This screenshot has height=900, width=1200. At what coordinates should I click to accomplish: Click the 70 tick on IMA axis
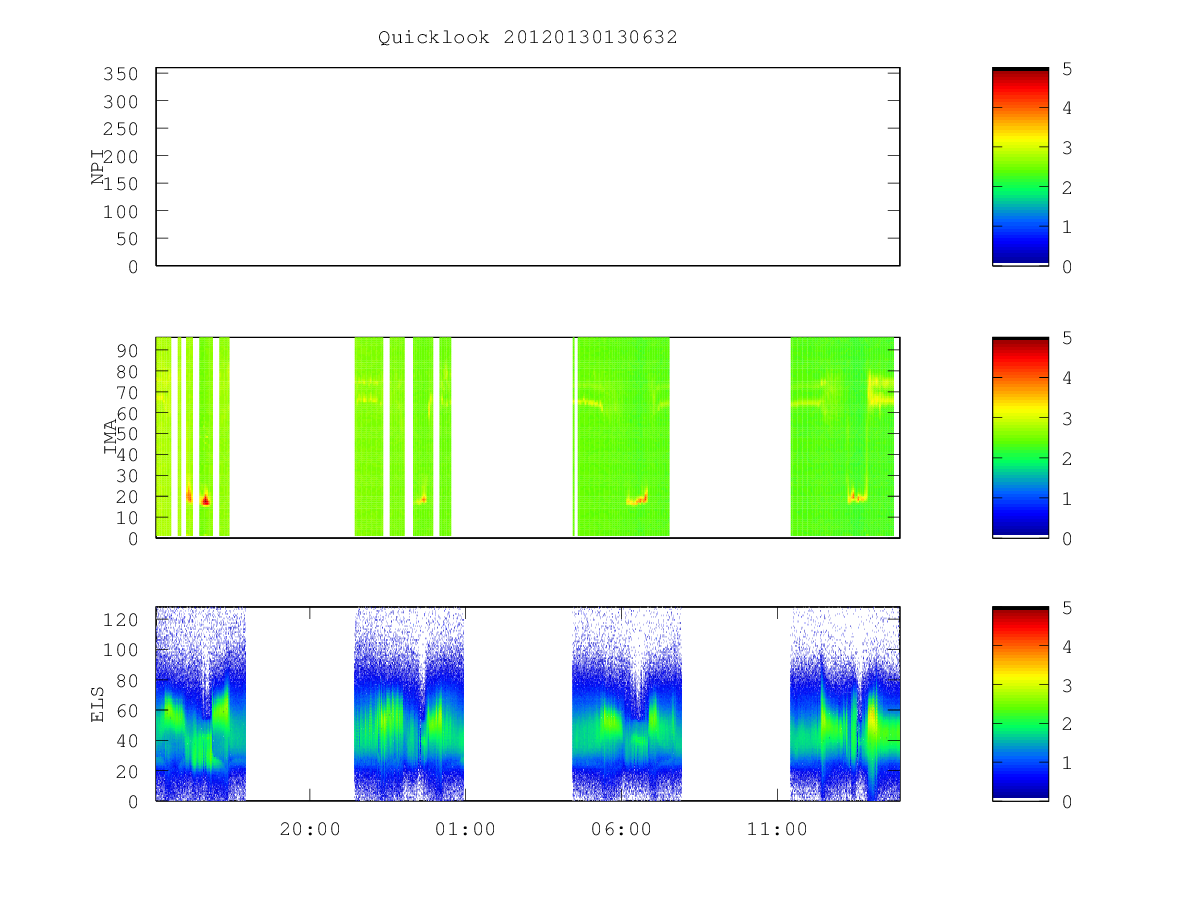(128, 392)
